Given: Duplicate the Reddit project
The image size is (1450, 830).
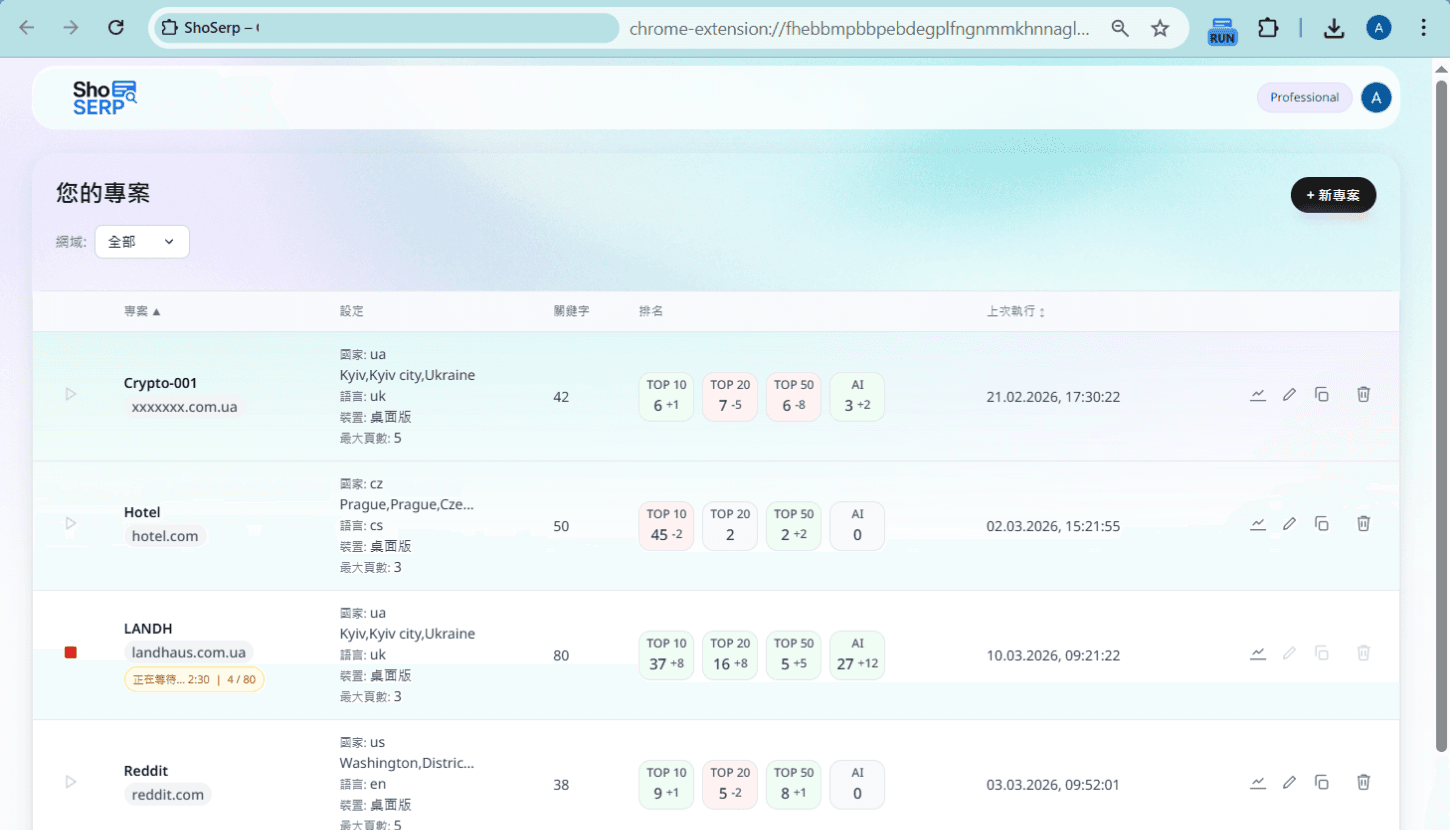Looking at the screenshot, I should coord(1322,782).
